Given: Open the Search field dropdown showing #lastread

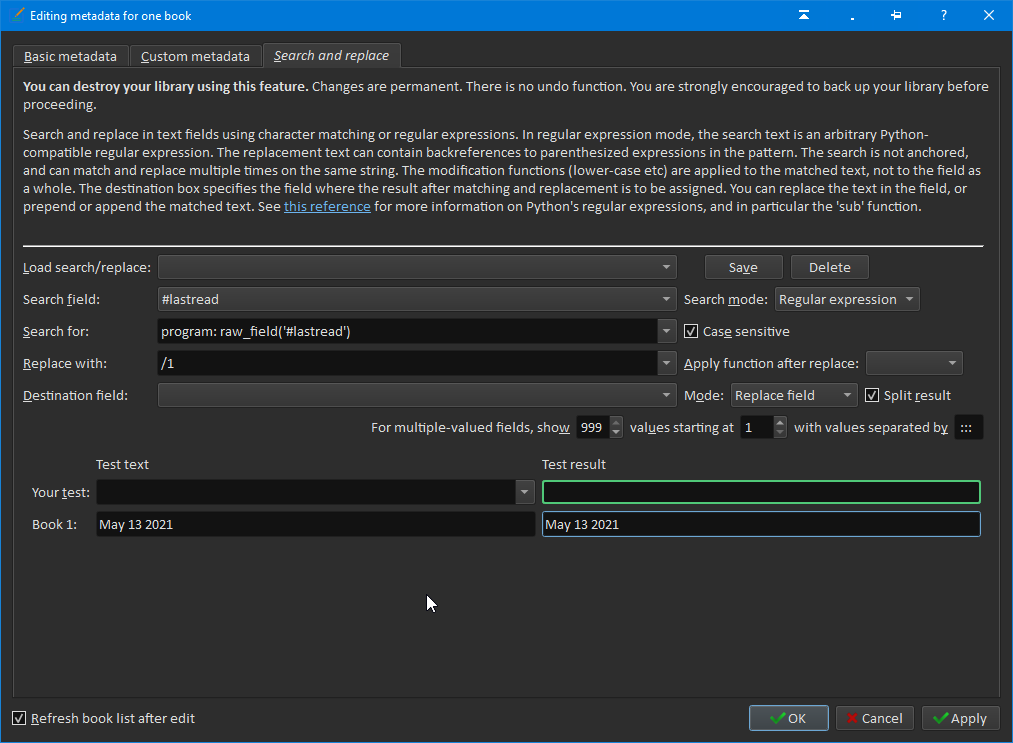Looking at the screenshot, I should [417, 299].
